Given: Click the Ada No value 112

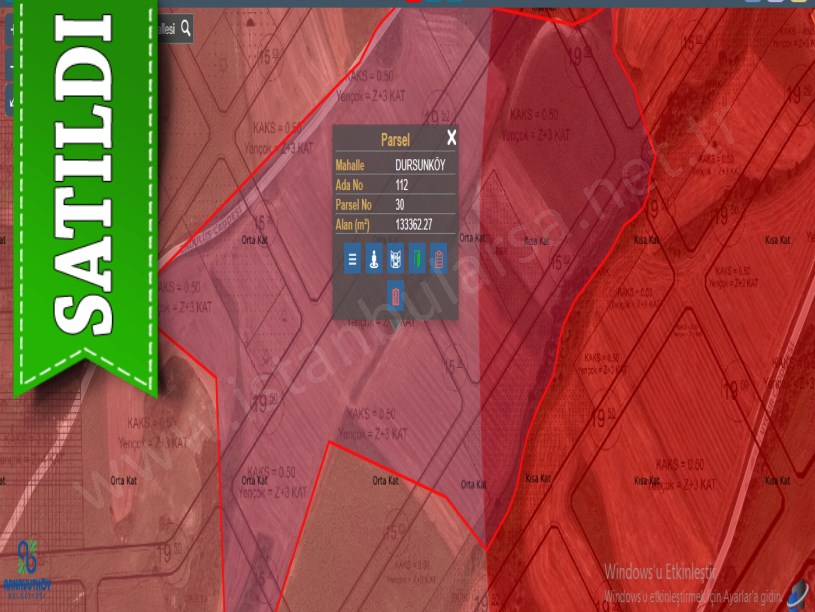Looking at the screenshot, I should (402, 185).
